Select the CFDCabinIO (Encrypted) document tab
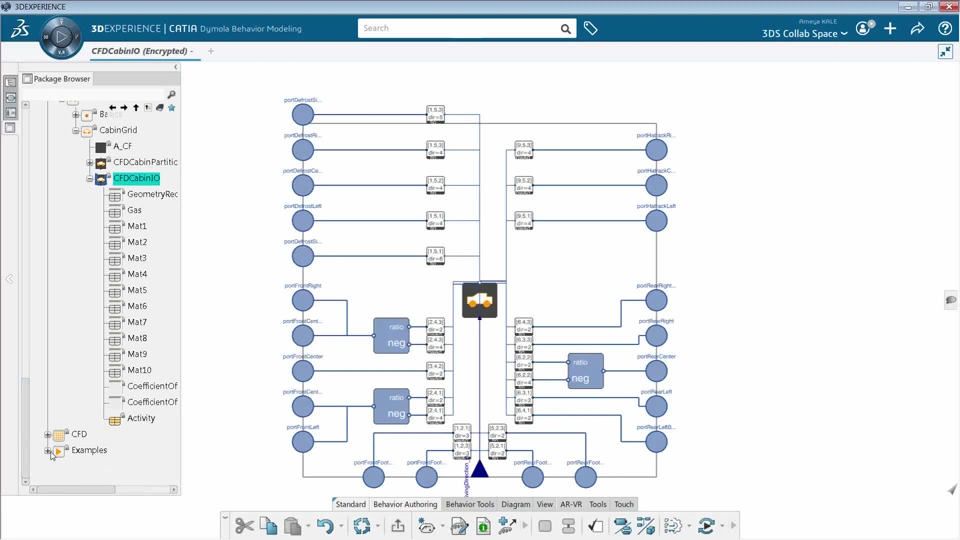 click(x=142, y=51)
